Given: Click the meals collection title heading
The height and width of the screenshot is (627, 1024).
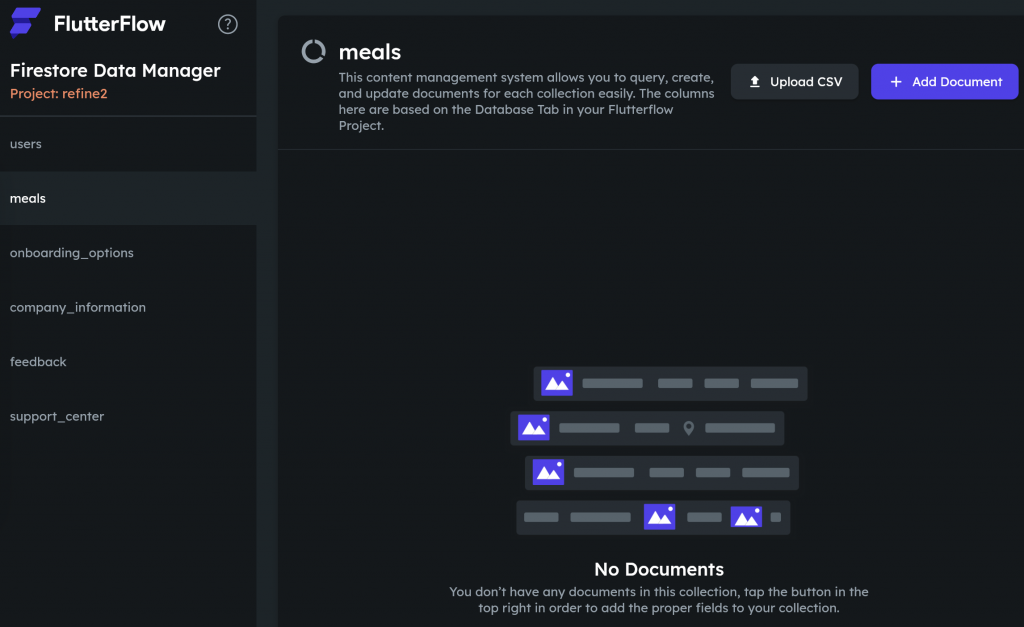Looking at the screenshot, I should (370, 52).
